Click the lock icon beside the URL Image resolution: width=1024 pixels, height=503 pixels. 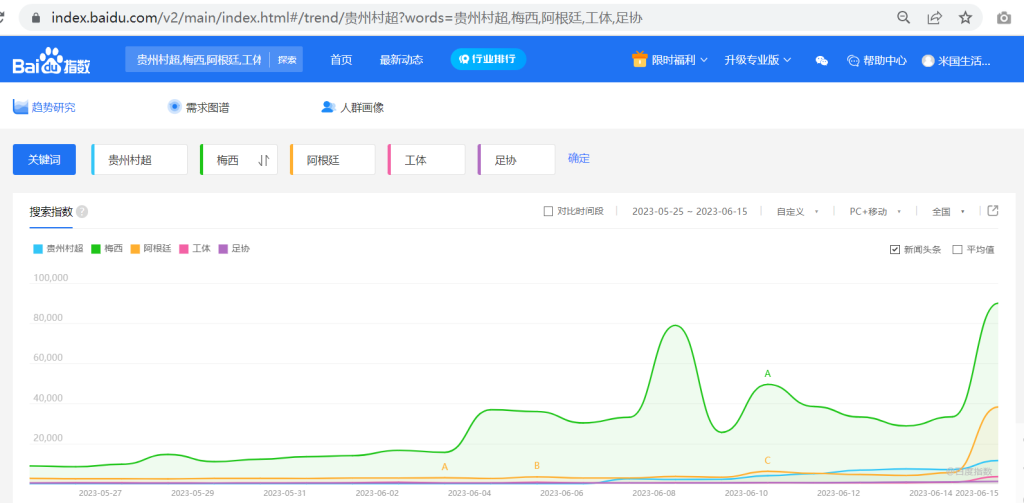(x=37, y=18)
